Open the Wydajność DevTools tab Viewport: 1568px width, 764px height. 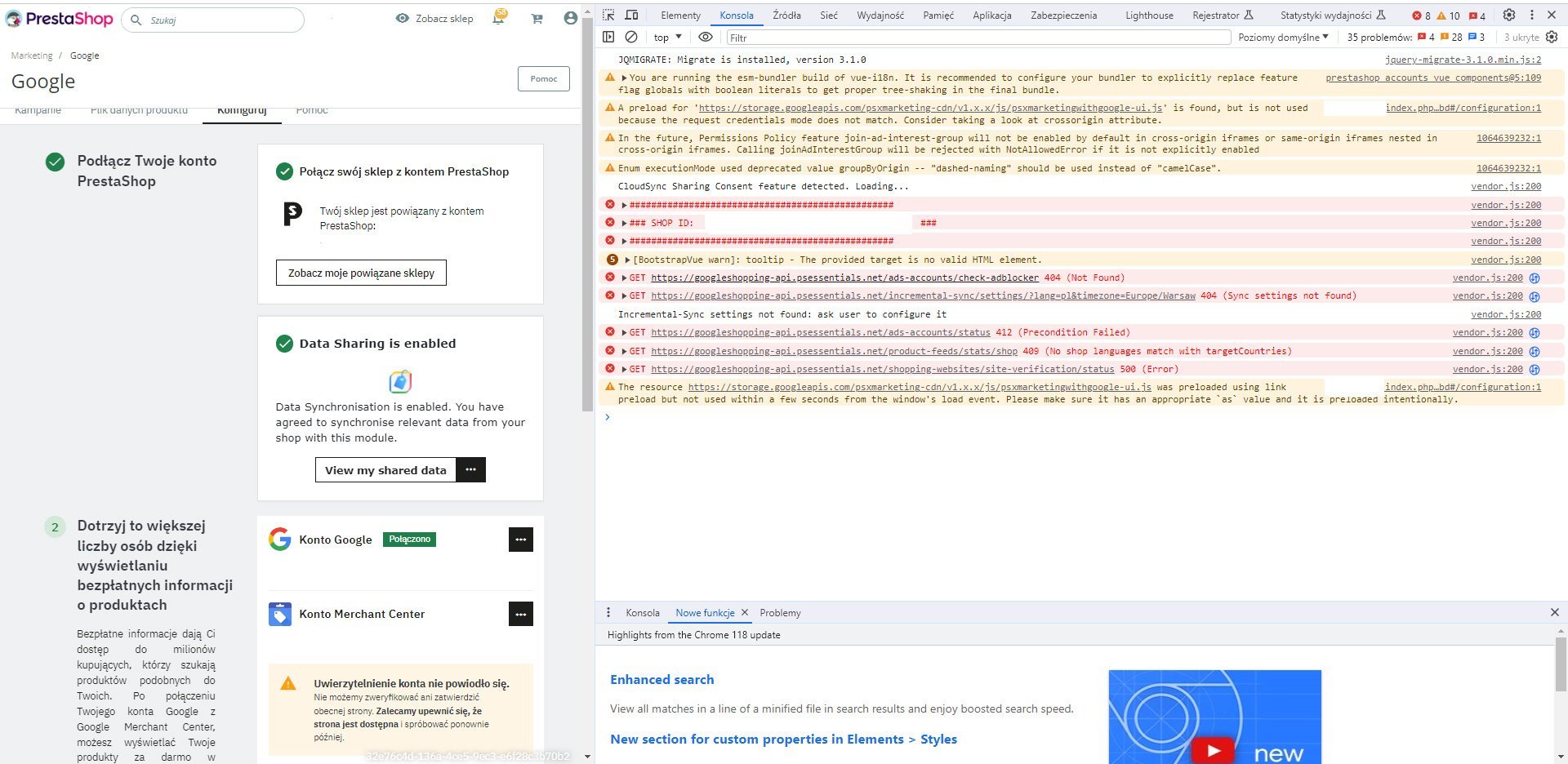tap(880, 15)
